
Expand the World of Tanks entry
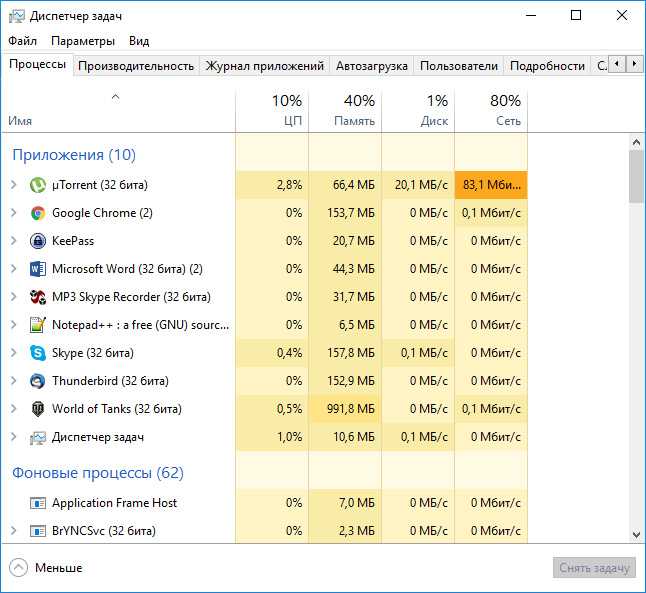coord(14,409)
